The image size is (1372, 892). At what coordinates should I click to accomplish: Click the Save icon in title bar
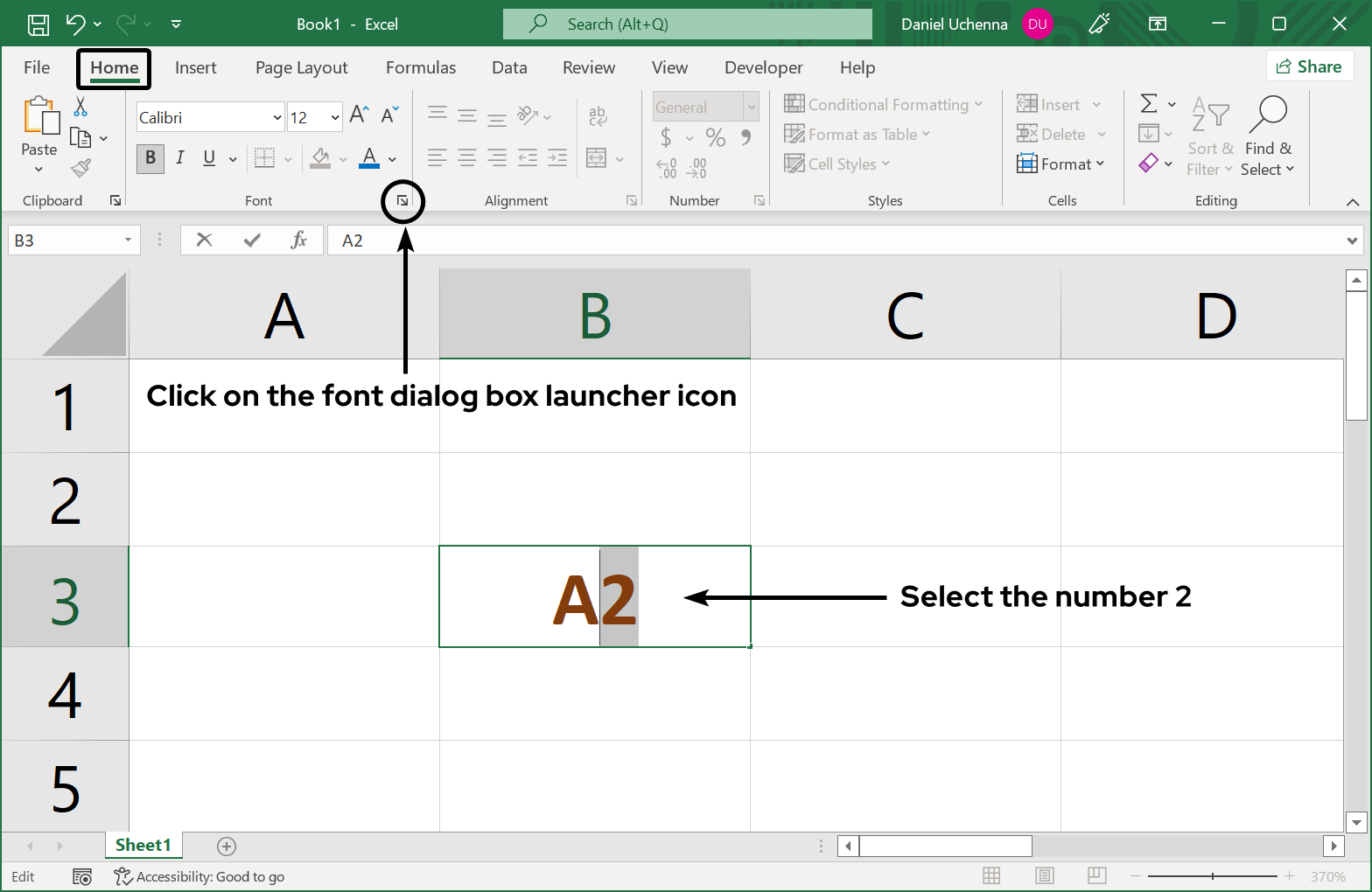pyautogui.click(x=38, y=24)
